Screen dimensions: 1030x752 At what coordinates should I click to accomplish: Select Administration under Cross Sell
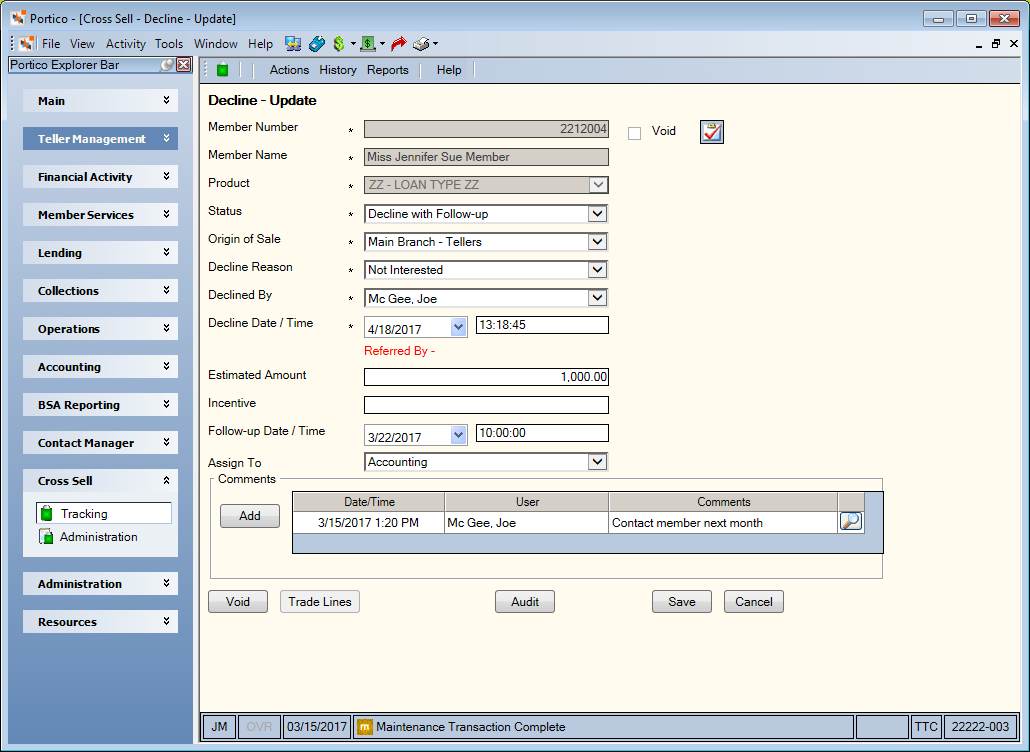pos(99,537)
